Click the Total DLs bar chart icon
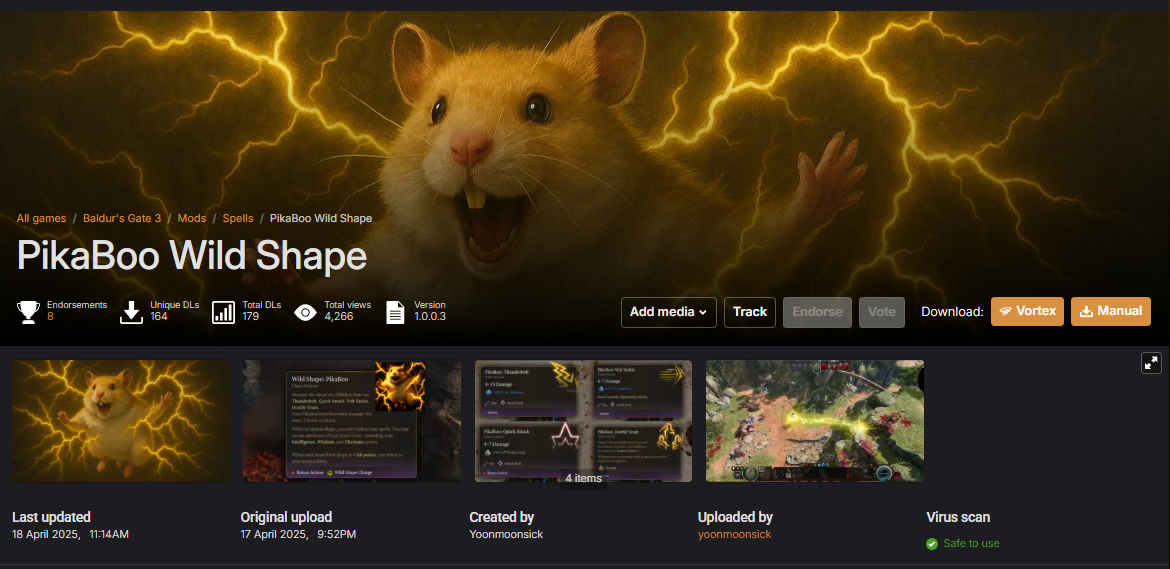The height and width of the screenshot is (569, 1170). (224, 312)
